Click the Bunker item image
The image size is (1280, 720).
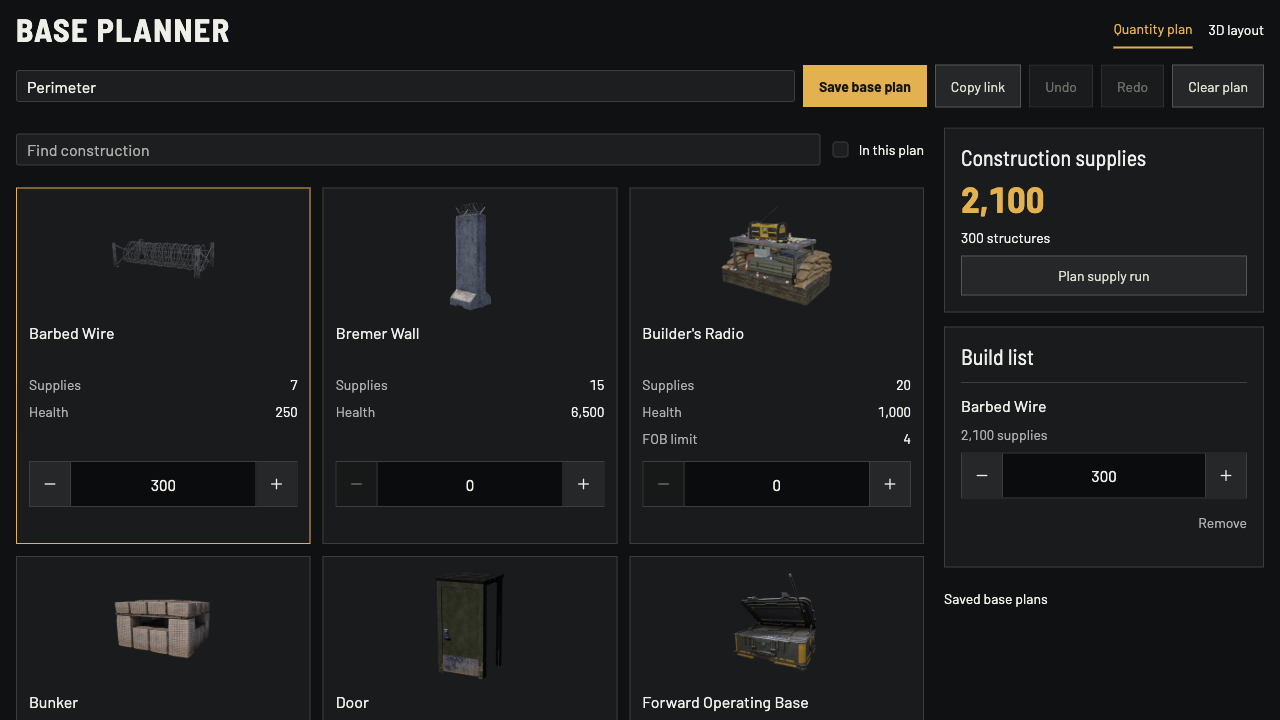coord(163,627)
